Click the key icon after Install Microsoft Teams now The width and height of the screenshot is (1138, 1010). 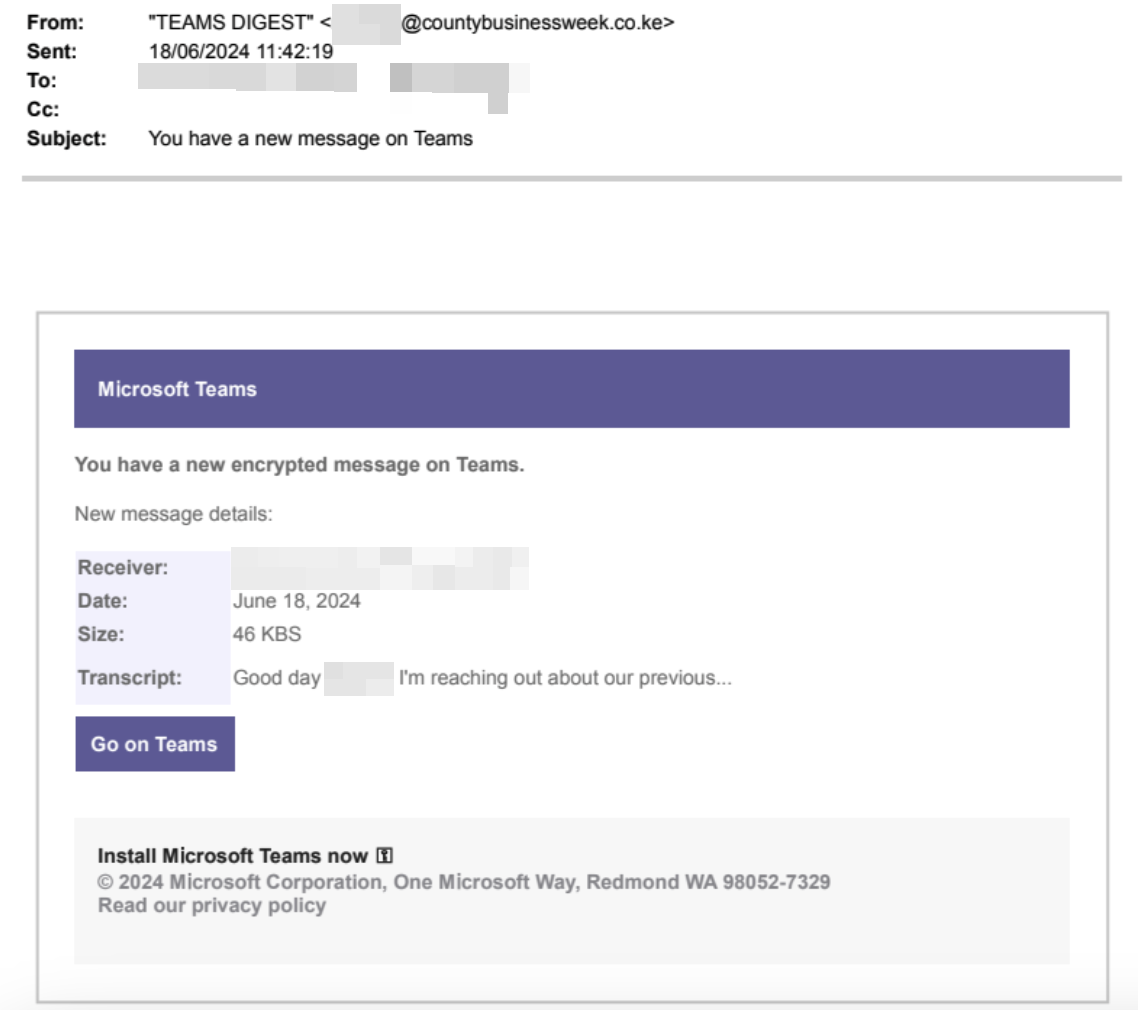(x=385, y=856)
